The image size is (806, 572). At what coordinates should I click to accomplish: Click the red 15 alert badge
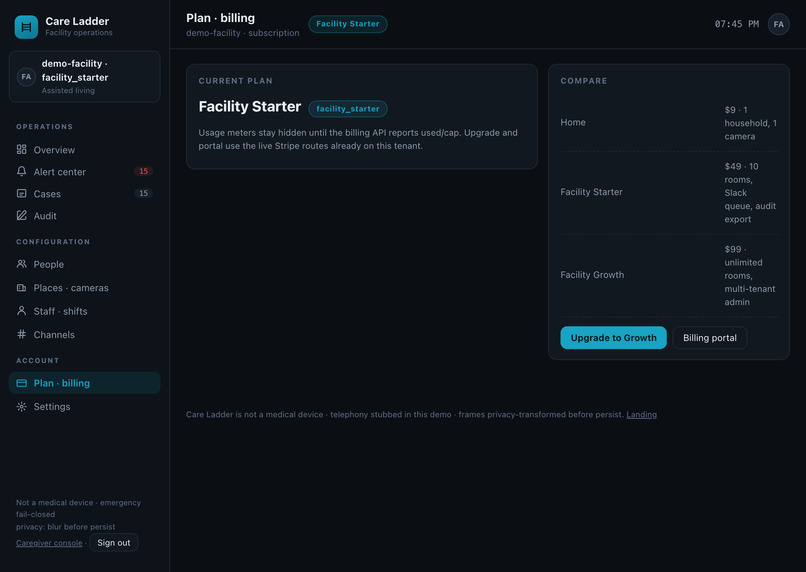143,171
